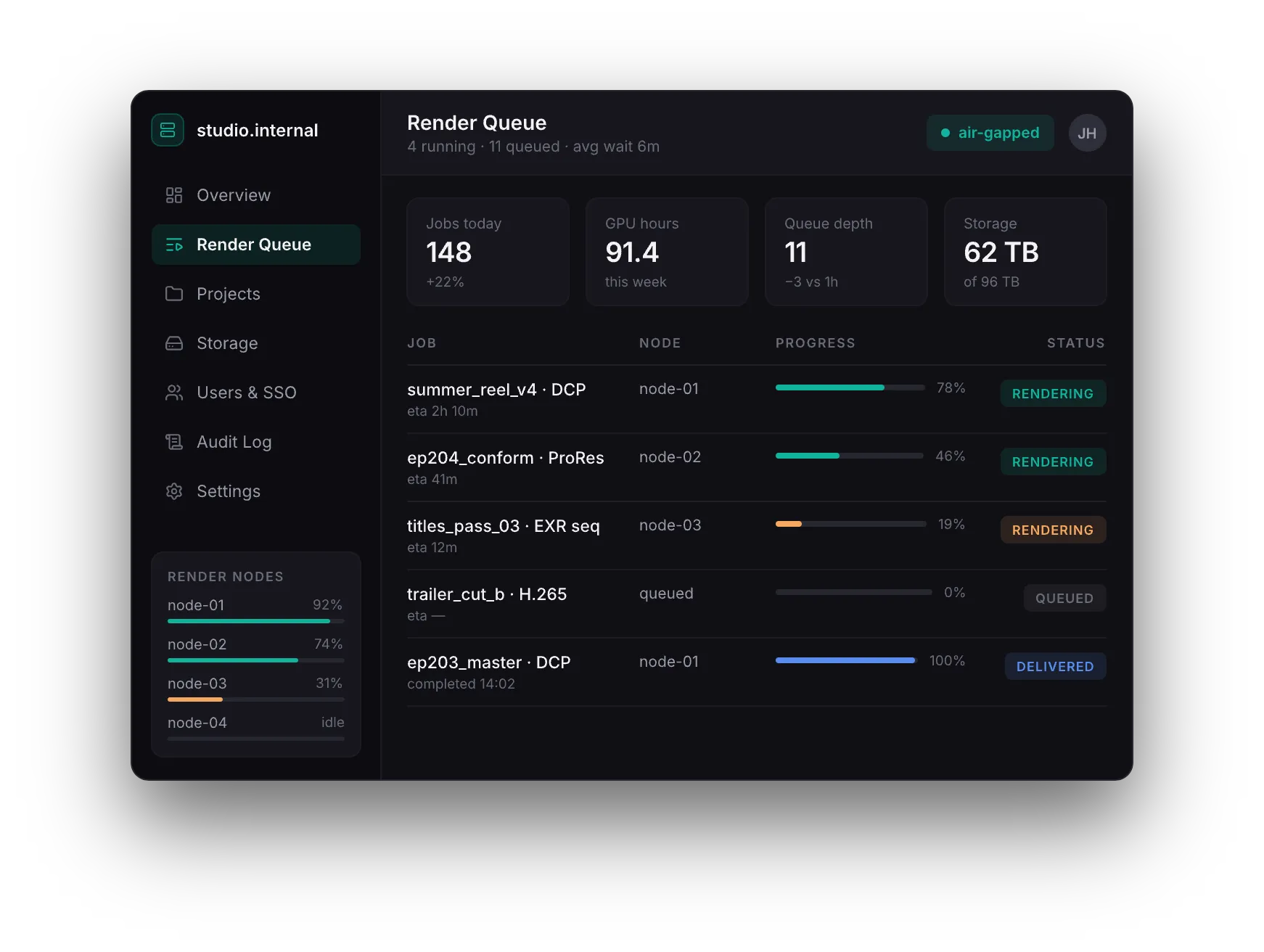Click trailer_cut_b empty progress bar
Viewport: 1264px width, 952px height.
pos(853,592)
